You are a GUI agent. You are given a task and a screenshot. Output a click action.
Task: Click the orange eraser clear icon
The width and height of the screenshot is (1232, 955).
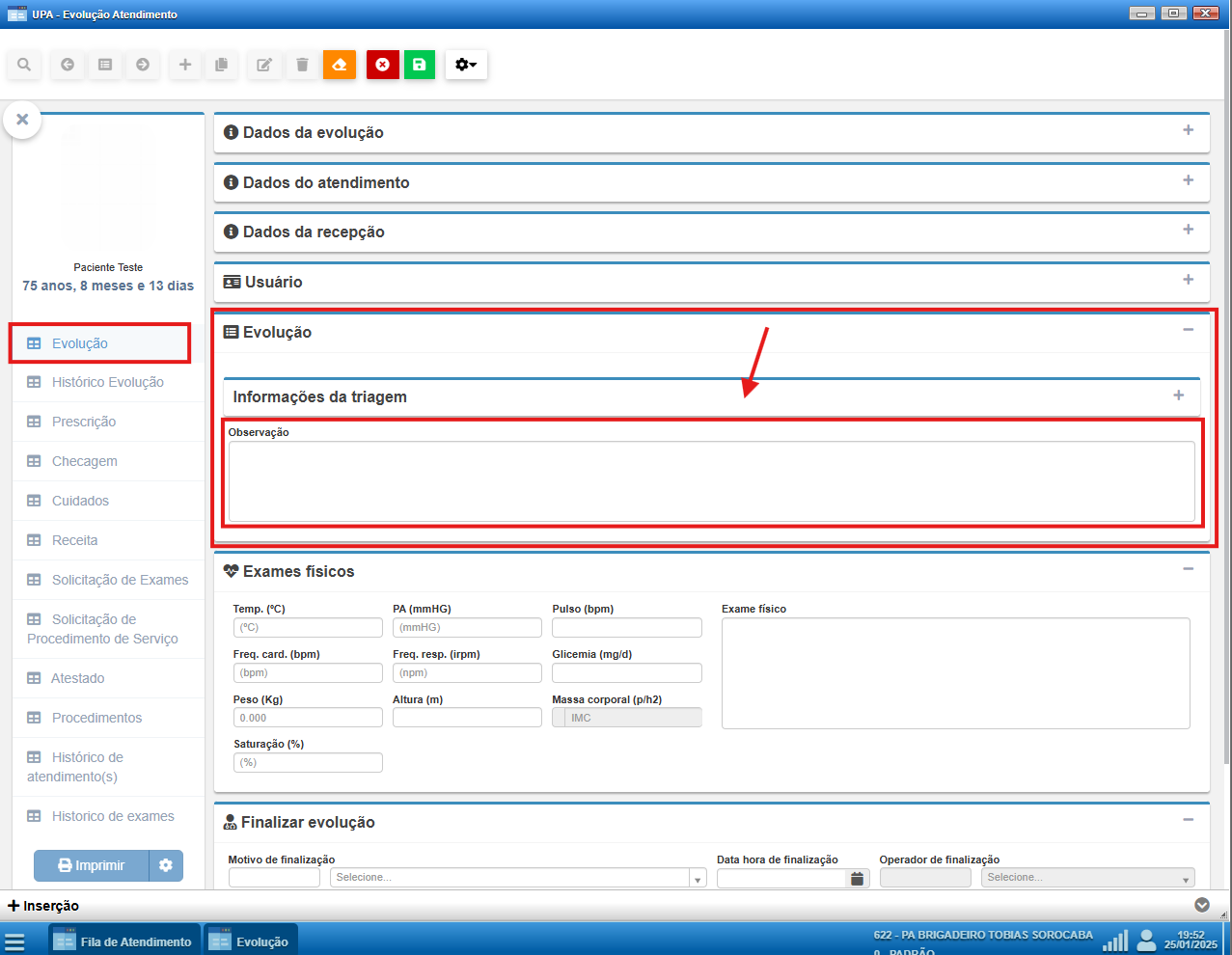340,65
